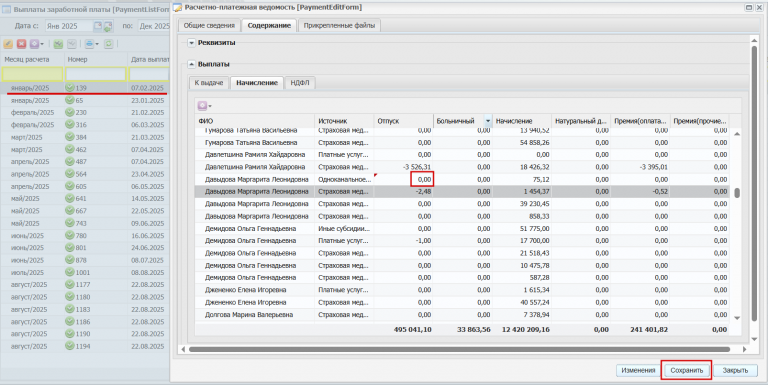This screenshot has width=768, height=385.
Task: Select the cell with value 40 557,24
Action: tap(522, 302)
